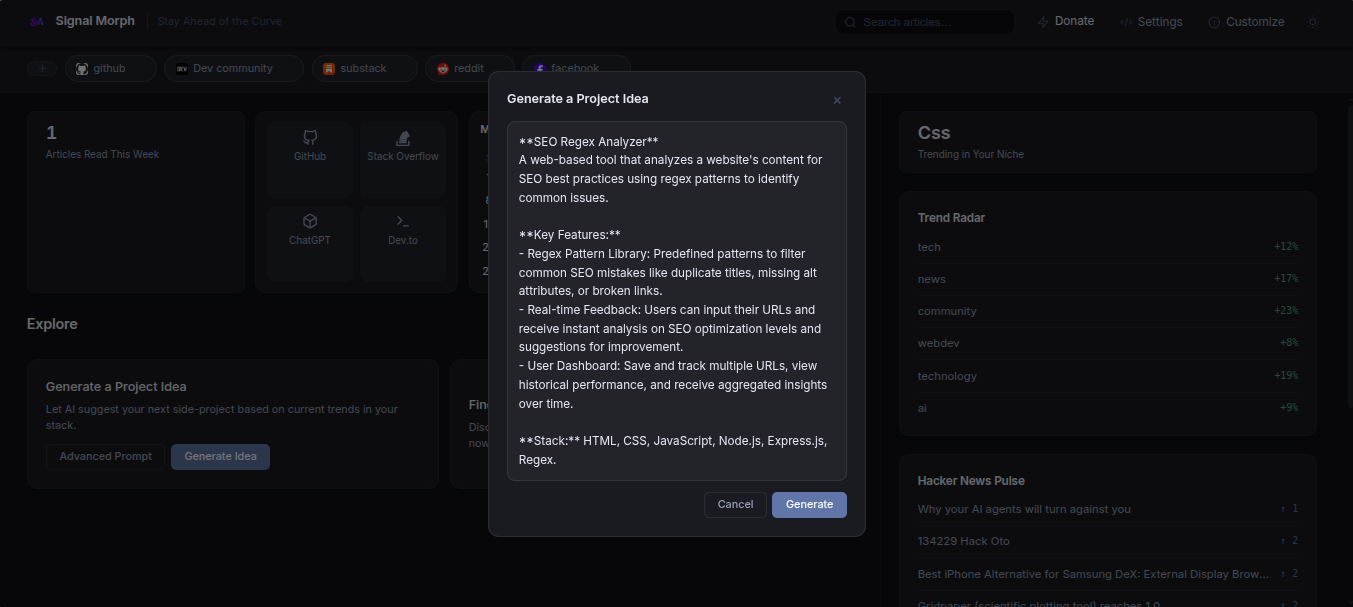Open the Dev.to quick link tile
The width and height of the screenshot is (1353, 607).
[x=403, y=244]
